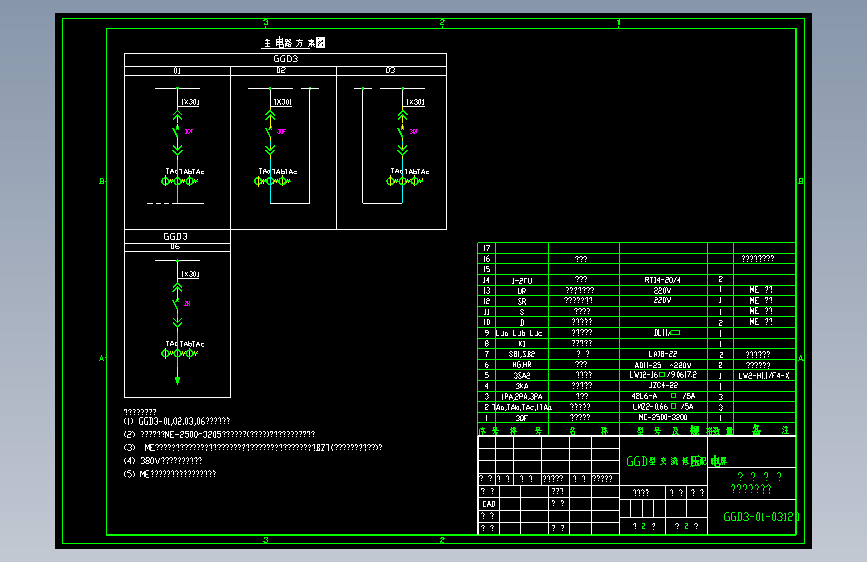Select note (3) beginning with ME
Viewport: 867px width, 562px height.
pyautogui.click(x=253, y=447)
